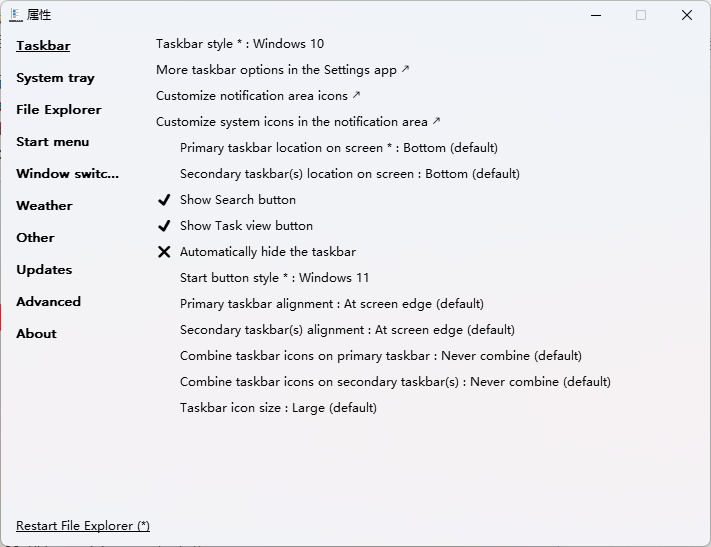Change primary taskbar location on screen
The image size is (711, 547).
click(338, 148)
